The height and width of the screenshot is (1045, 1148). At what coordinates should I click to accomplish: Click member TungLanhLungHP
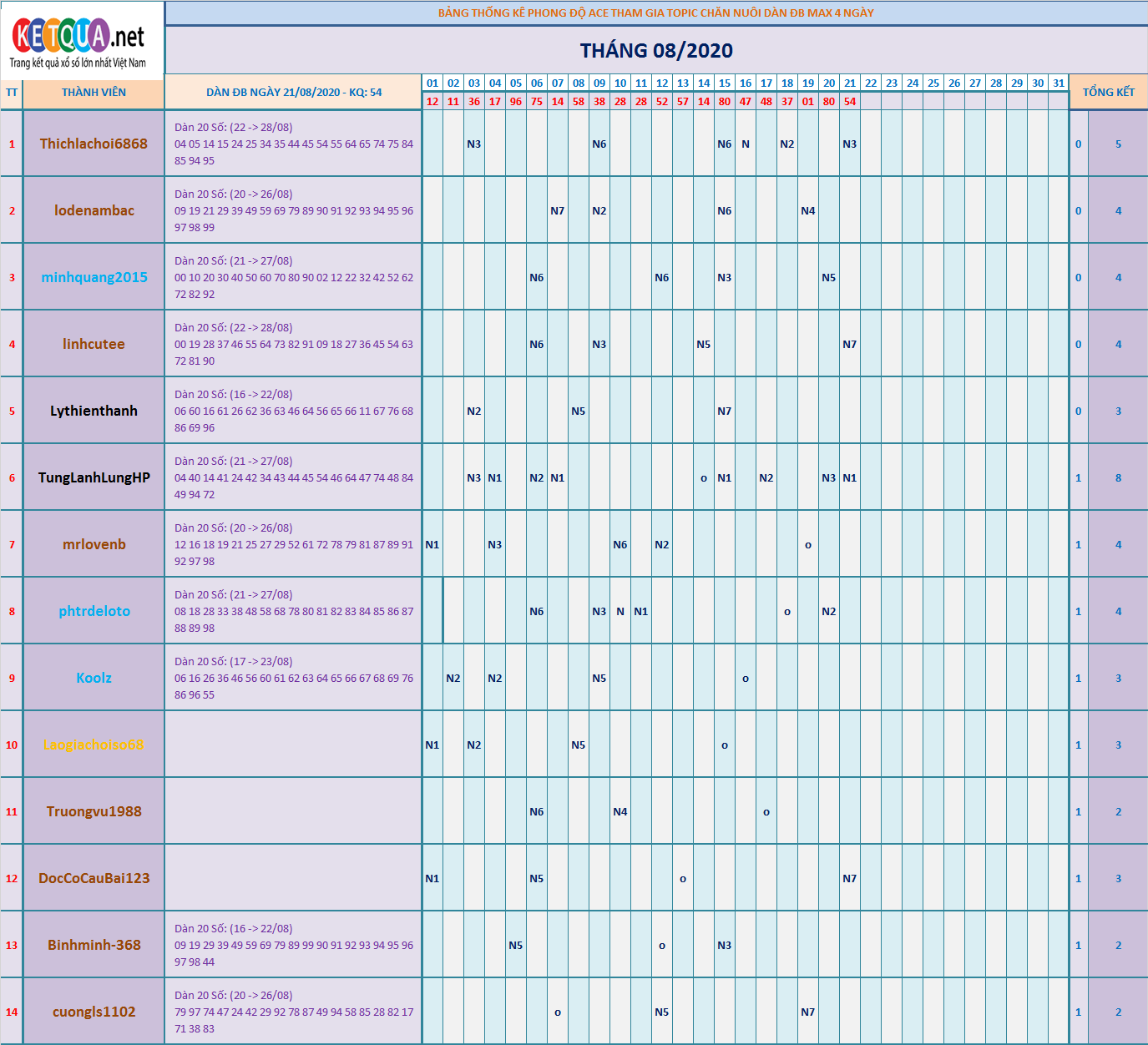pyautogui.click(x=94, y=477)
